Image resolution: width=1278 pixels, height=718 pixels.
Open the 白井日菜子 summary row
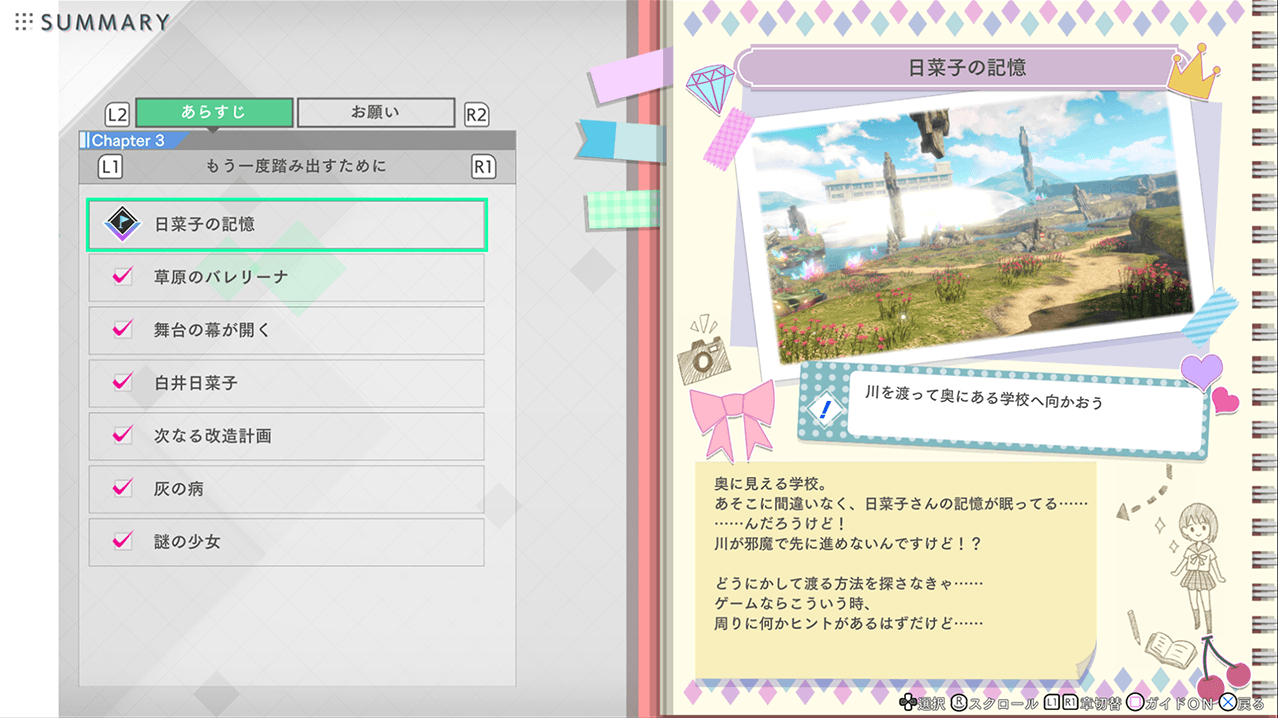pos(287,383)
